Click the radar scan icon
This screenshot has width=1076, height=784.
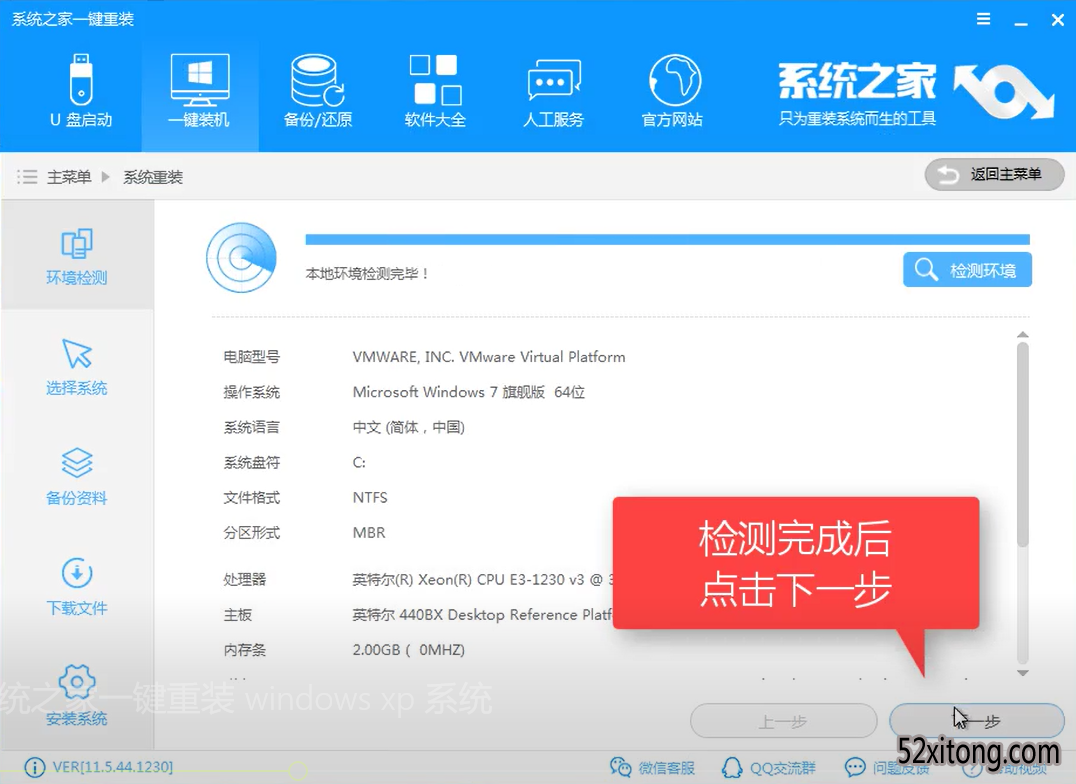click(242, 257)
